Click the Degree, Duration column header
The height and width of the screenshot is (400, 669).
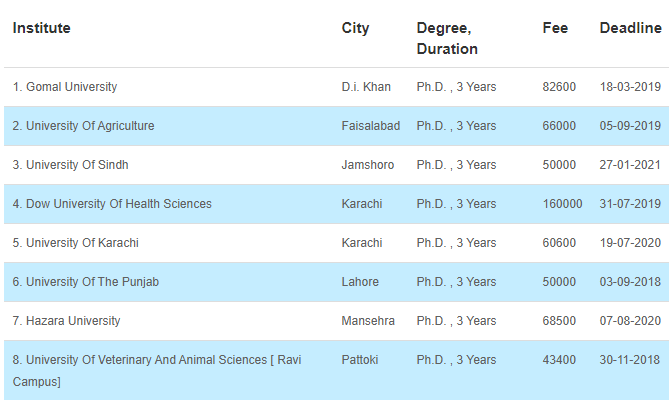point(447,38)
